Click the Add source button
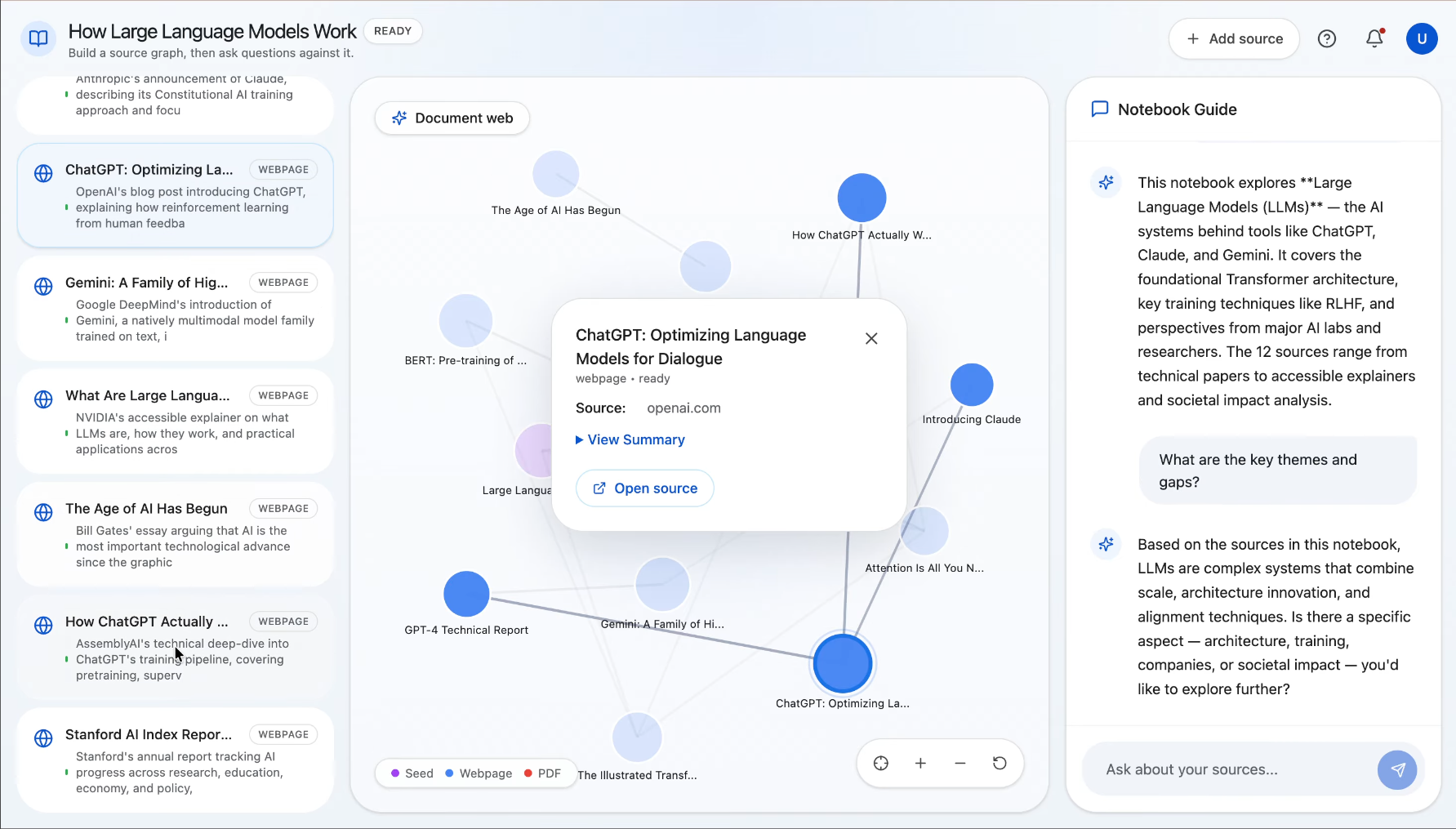Screen dimensions: 1456x829 point(1234,38)
